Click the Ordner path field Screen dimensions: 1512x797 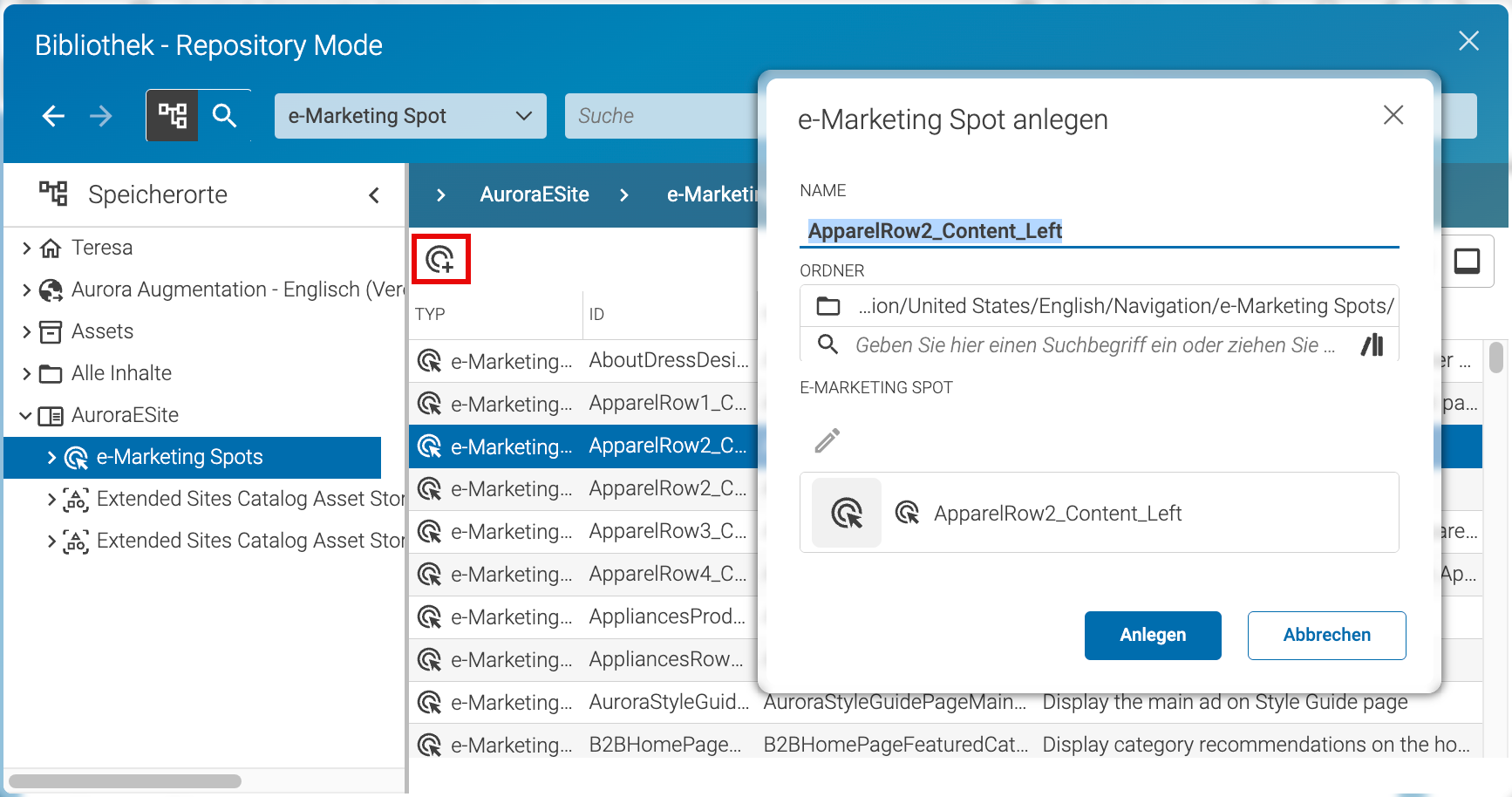(1100, 306)
